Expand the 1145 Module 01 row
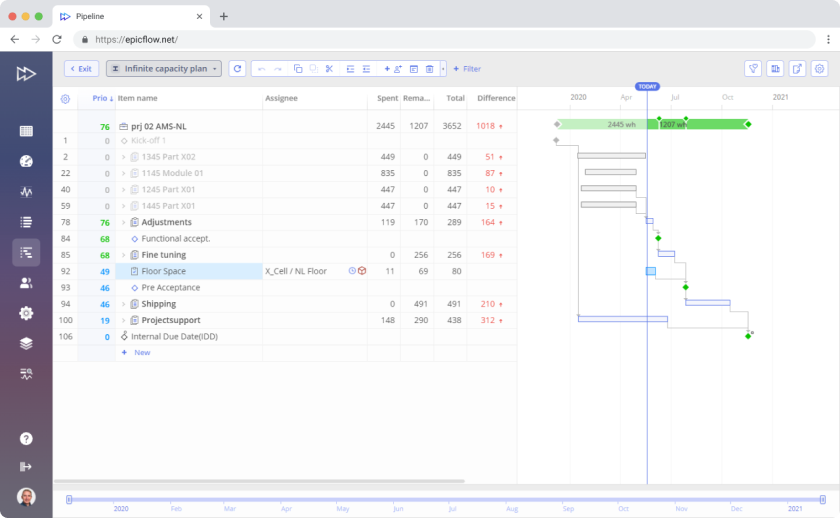The height and width of the screenshot is (518, 840). (x=123, y=173)
